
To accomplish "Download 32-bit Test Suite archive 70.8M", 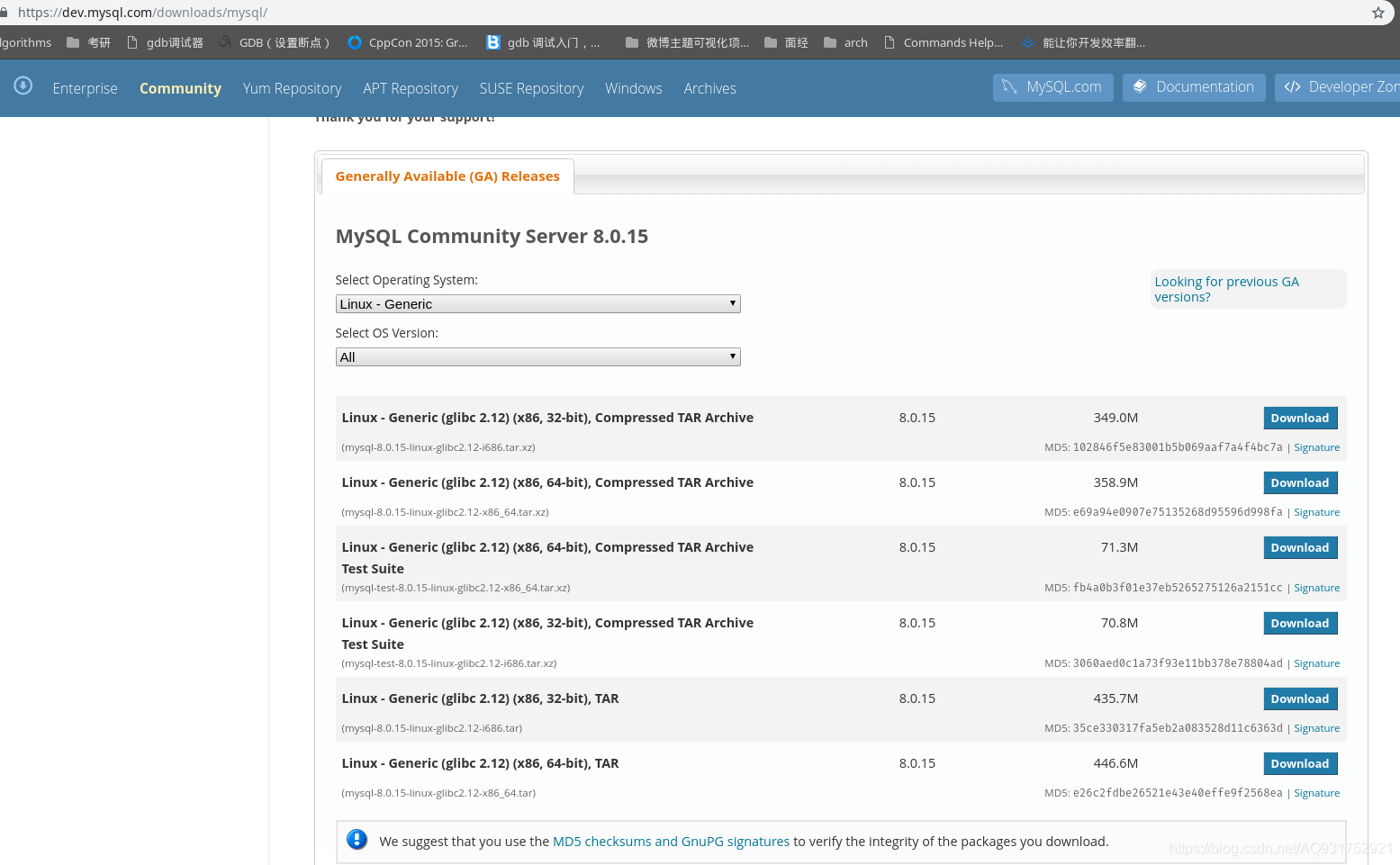I will tap(1300, 623).
